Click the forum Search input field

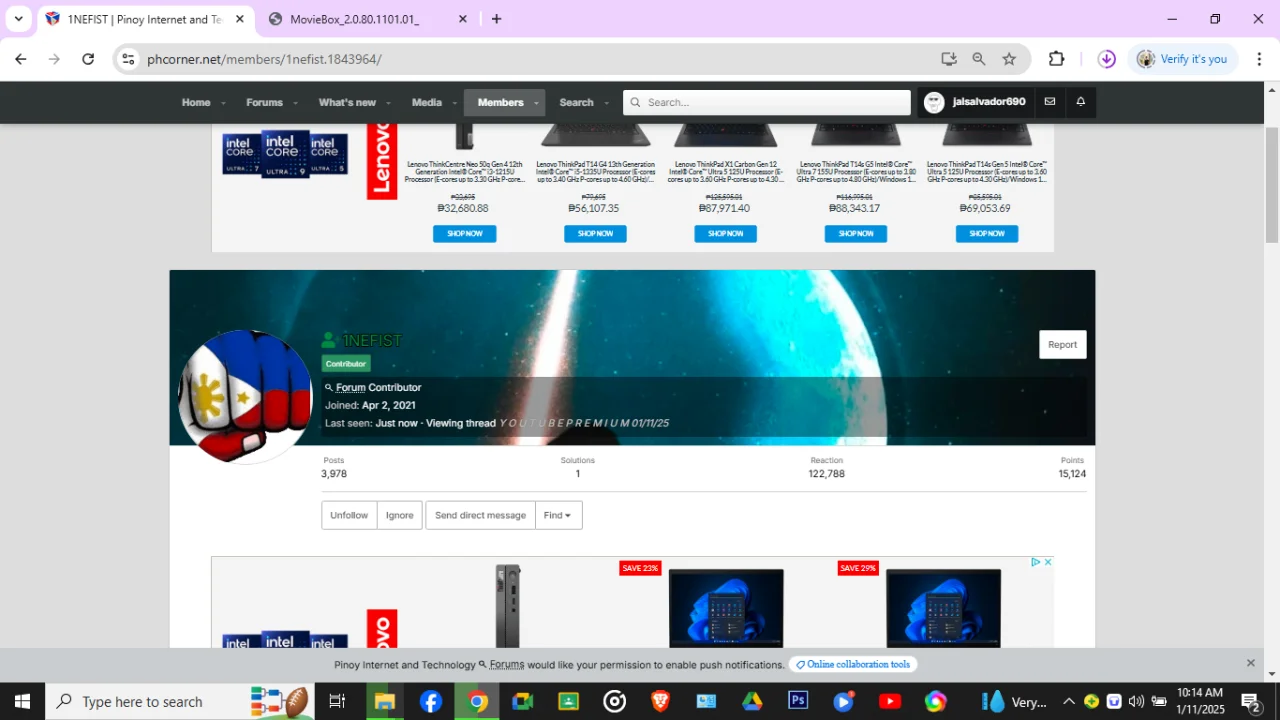coord(767,102)
